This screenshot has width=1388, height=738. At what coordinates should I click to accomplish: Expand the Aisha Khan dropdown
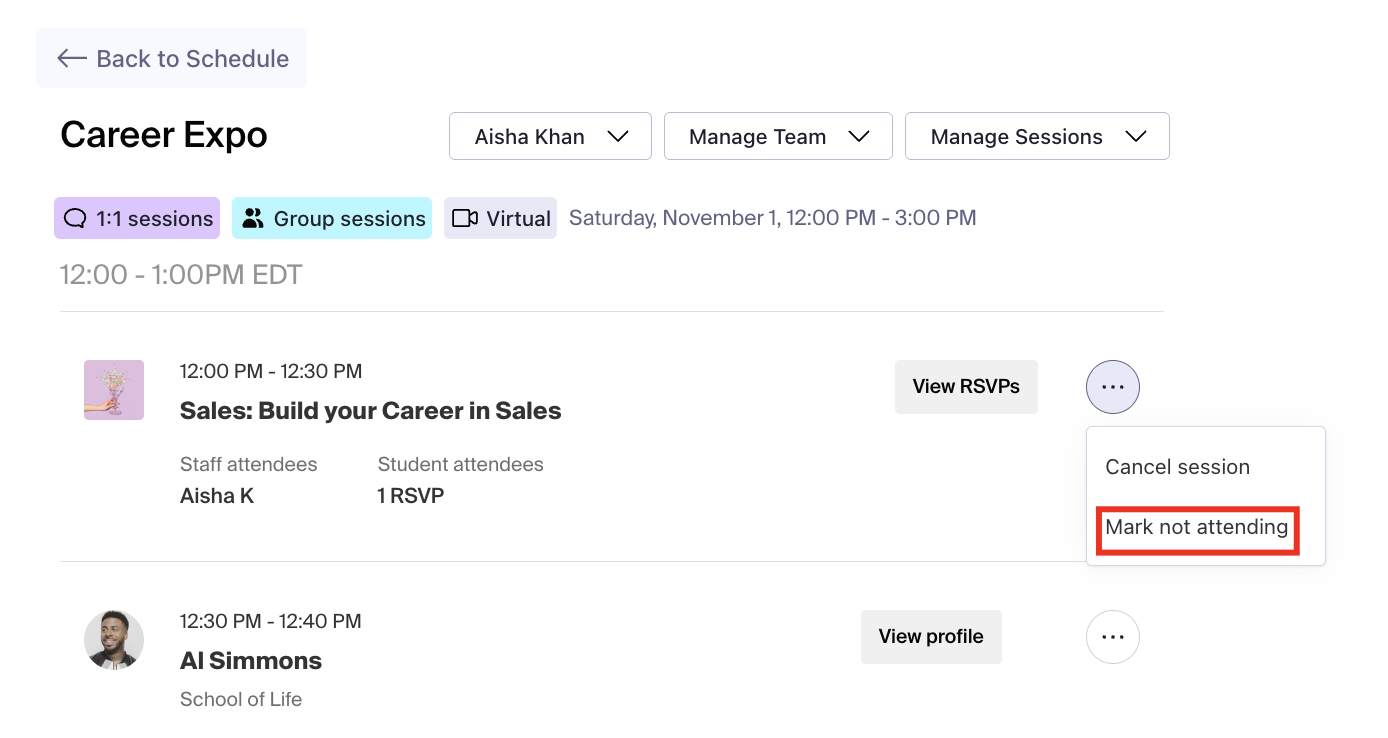tap(550, 136)
